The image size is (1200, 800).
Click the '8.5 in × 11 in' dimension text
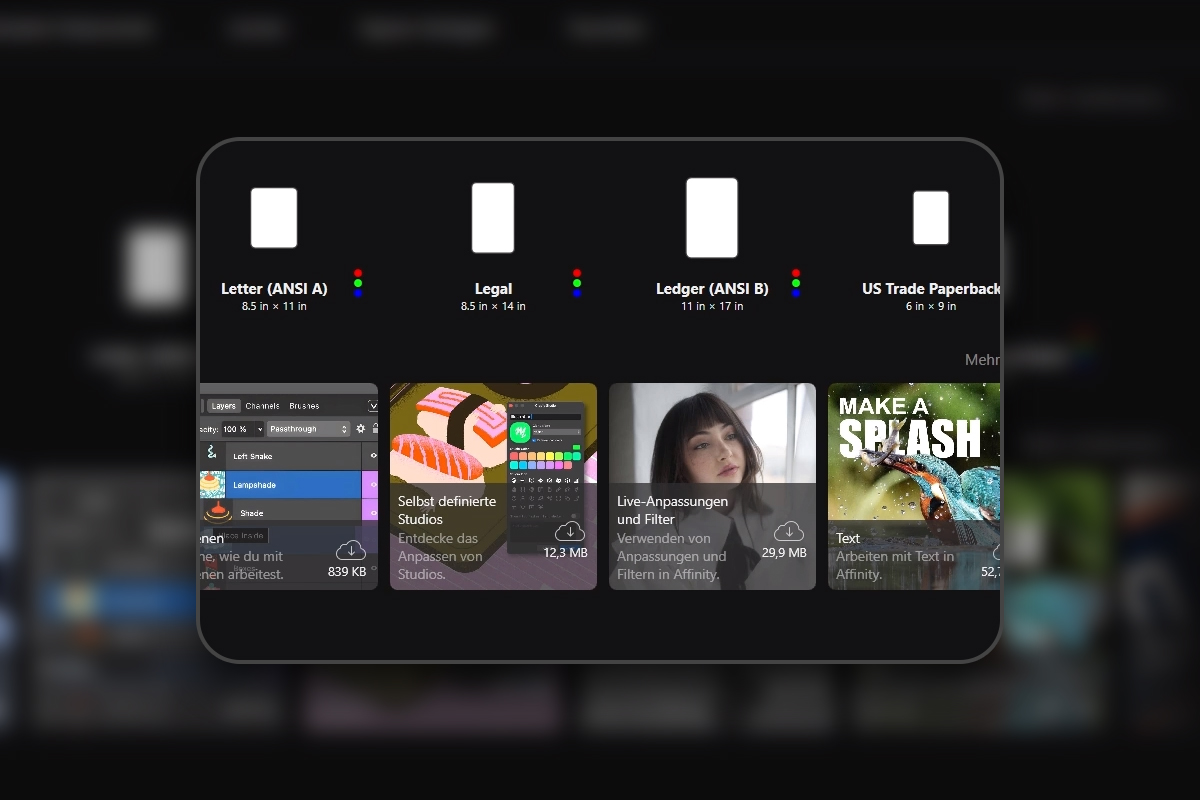274,306
